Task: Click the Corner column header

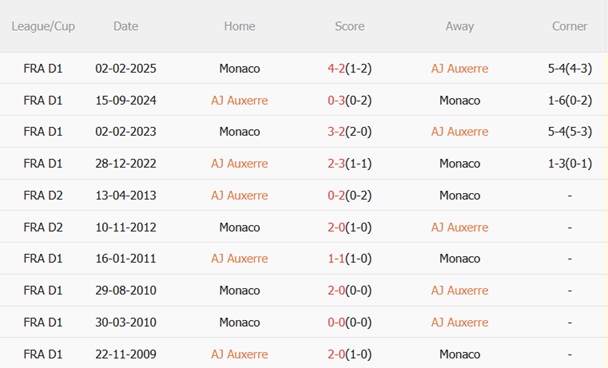Action: pyautogui.click(x=569, y=26)
